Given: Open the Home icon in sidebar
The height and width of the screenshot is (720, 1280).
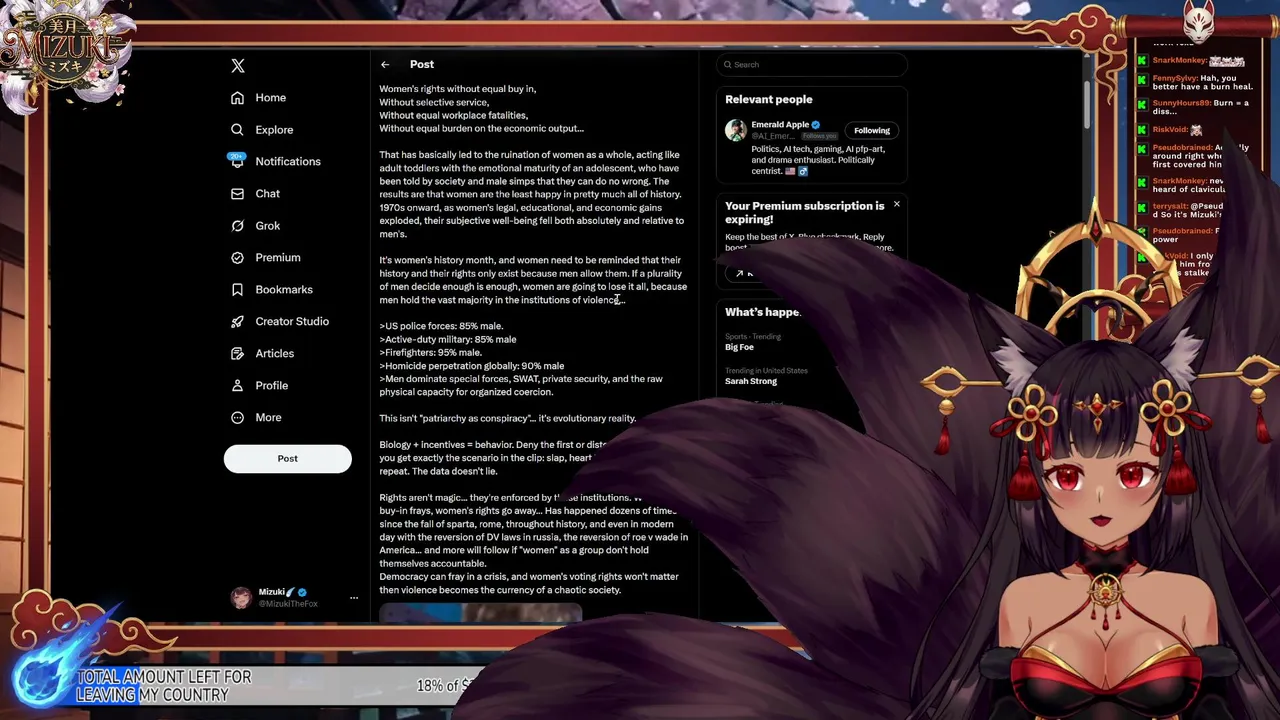Looking at the screenshot, I should tap(237, 98).
